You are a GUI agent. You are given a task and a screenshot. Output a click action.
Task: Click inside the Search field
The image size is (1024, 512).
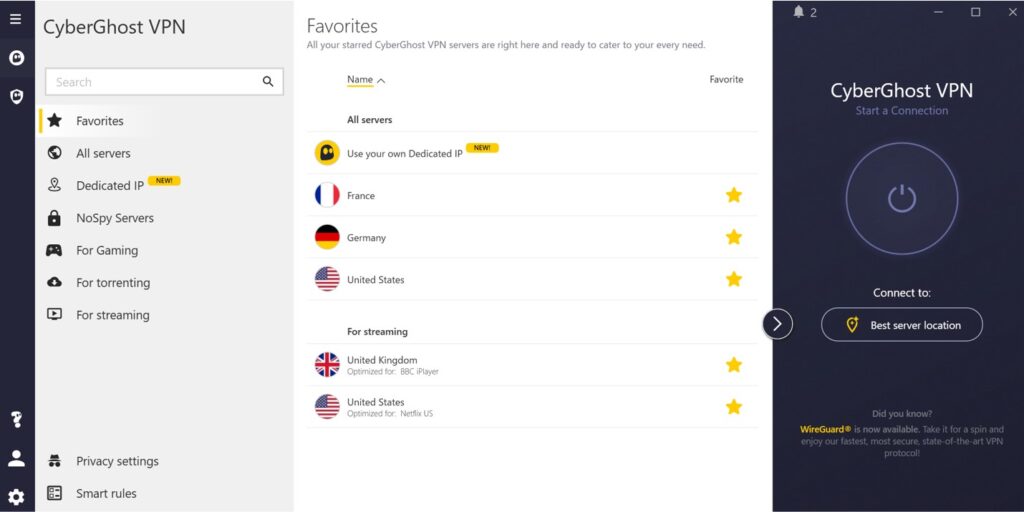point(150,82)
